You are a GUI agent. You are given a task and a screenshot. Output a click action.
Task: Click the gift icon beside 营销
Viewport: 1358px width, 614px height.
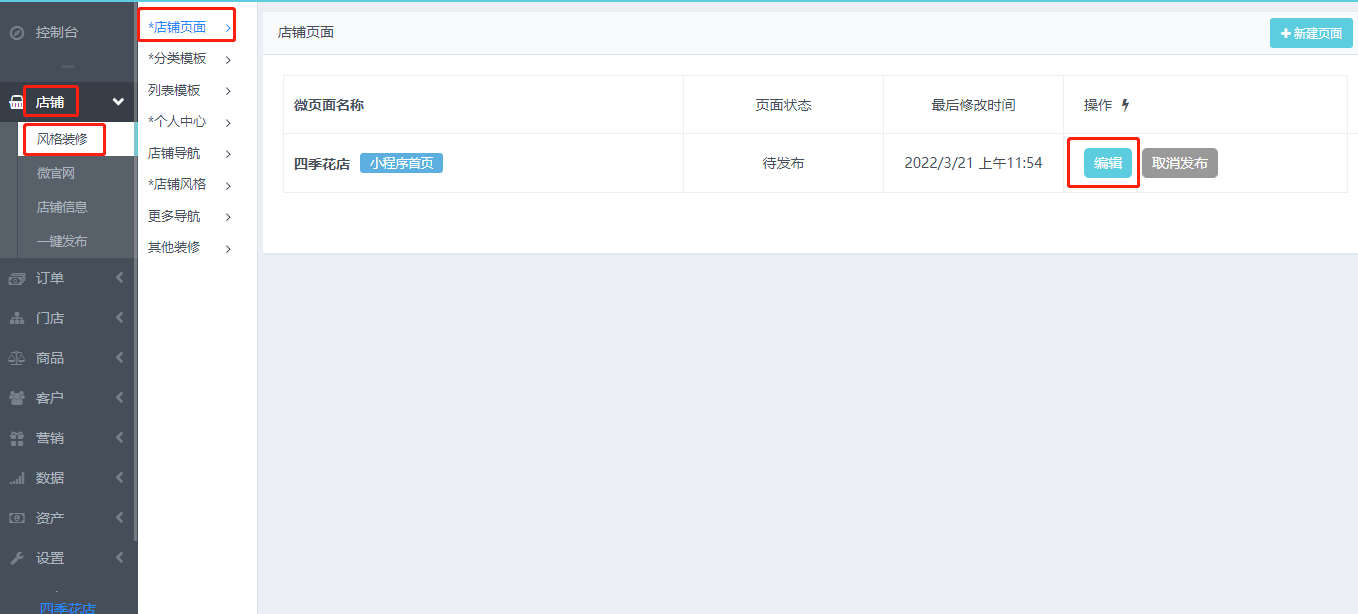16,438
